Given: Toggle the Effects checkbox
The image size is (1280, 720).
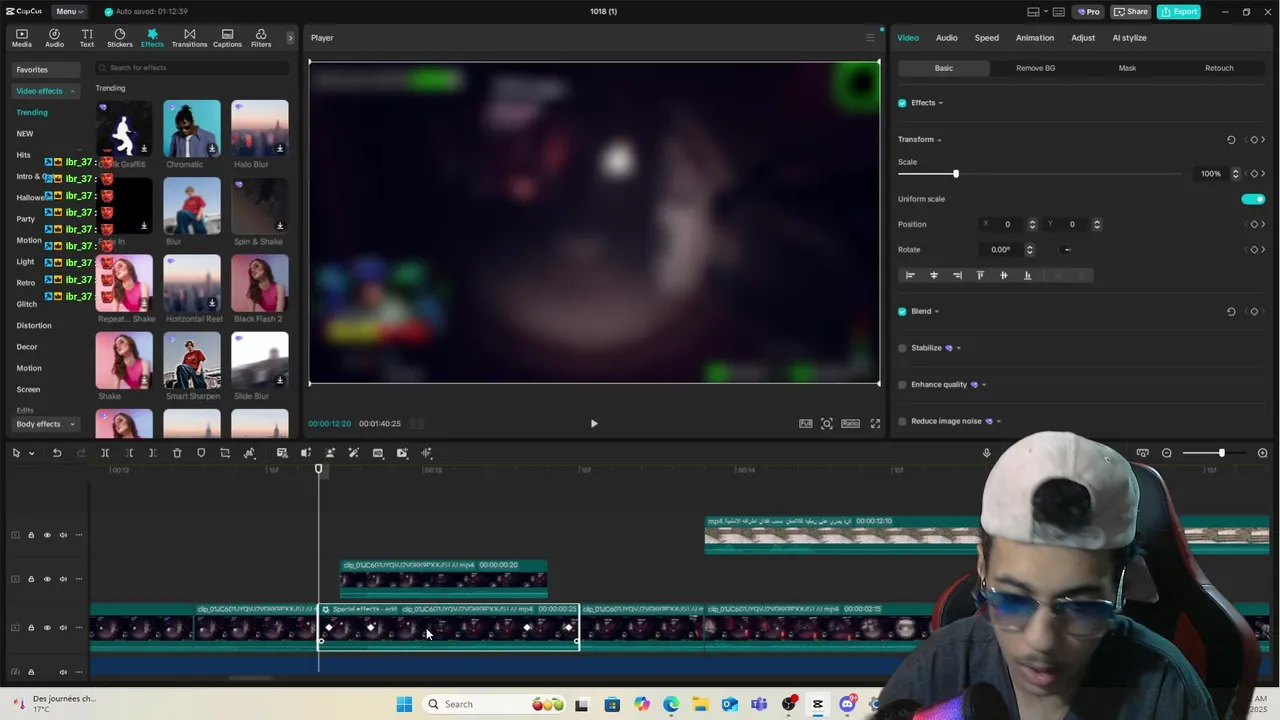Looking at the screenshot, I should 902,103.
